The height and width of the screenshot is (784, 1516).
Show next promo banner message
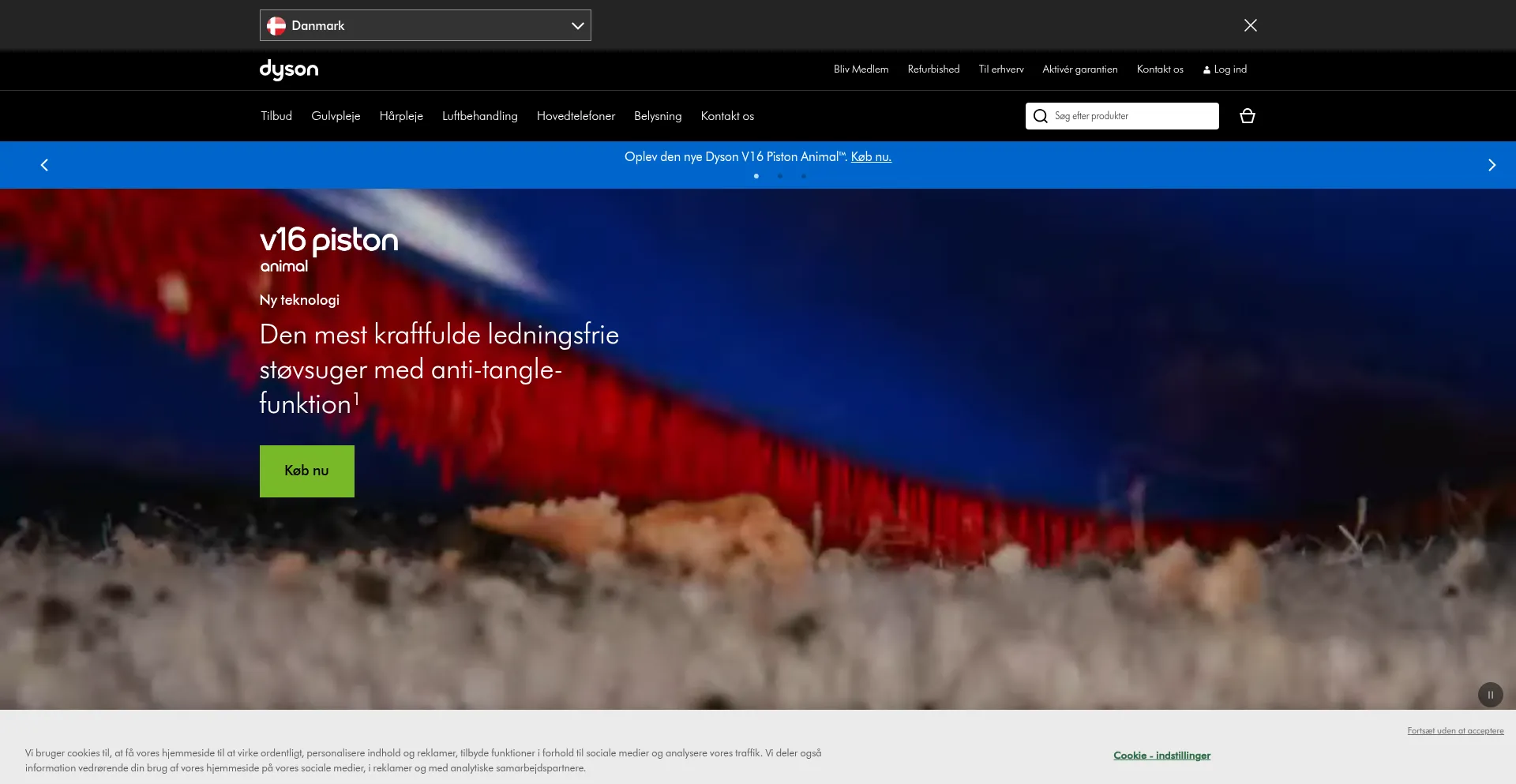(x=1492, y=165)
